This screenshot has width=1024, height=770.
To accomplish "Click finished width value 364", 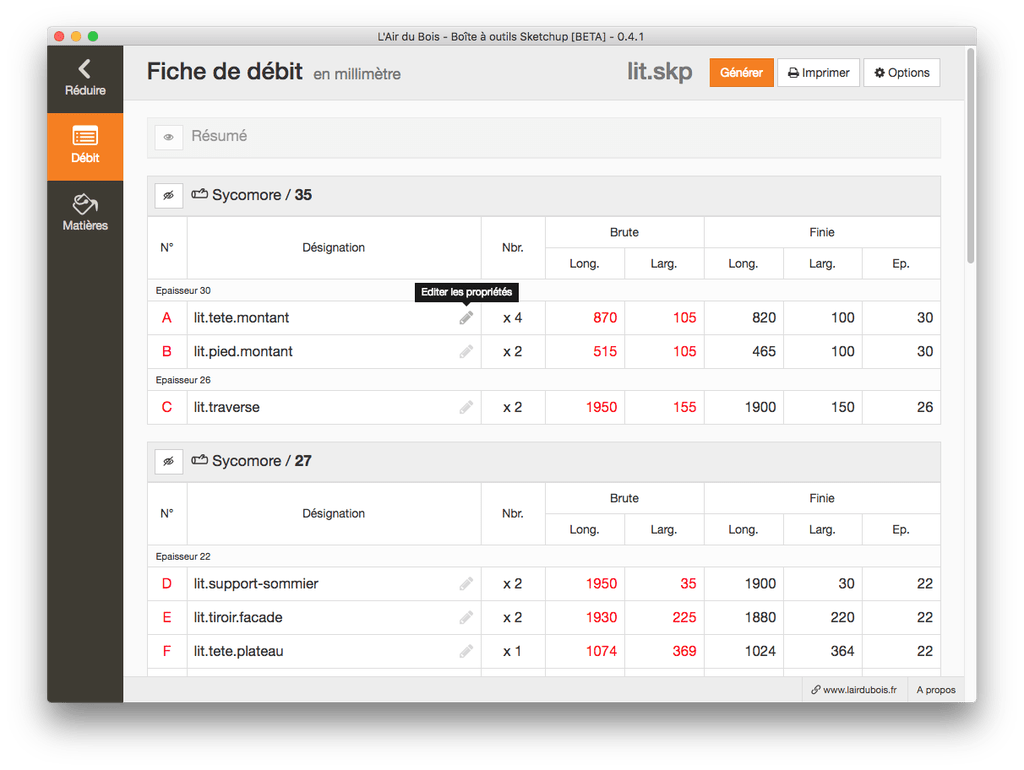I will tap(842, 651).
